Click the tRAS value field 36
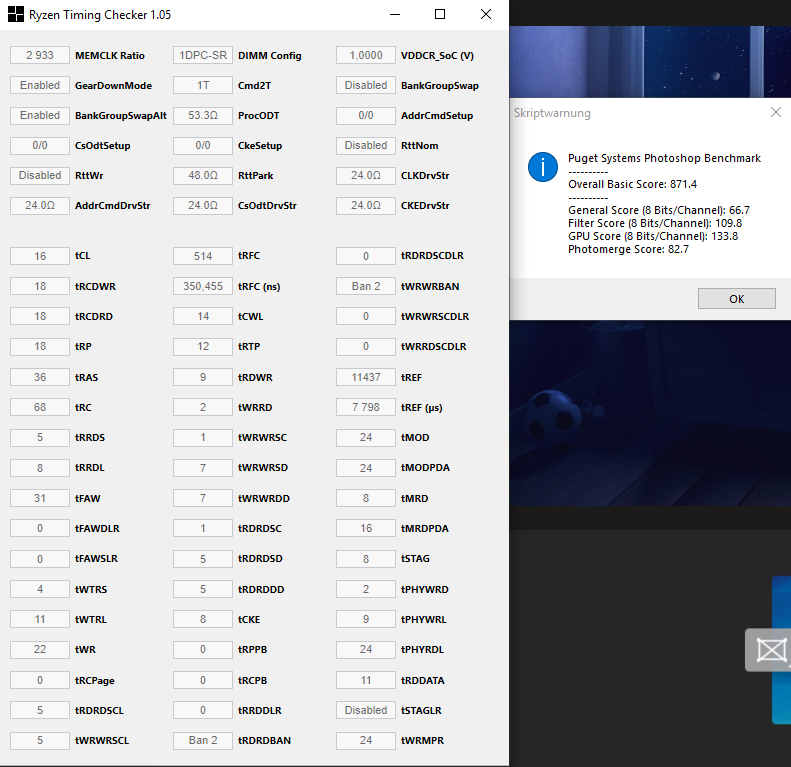This screenshot has width=791, height=767. (x=40, y=377)
